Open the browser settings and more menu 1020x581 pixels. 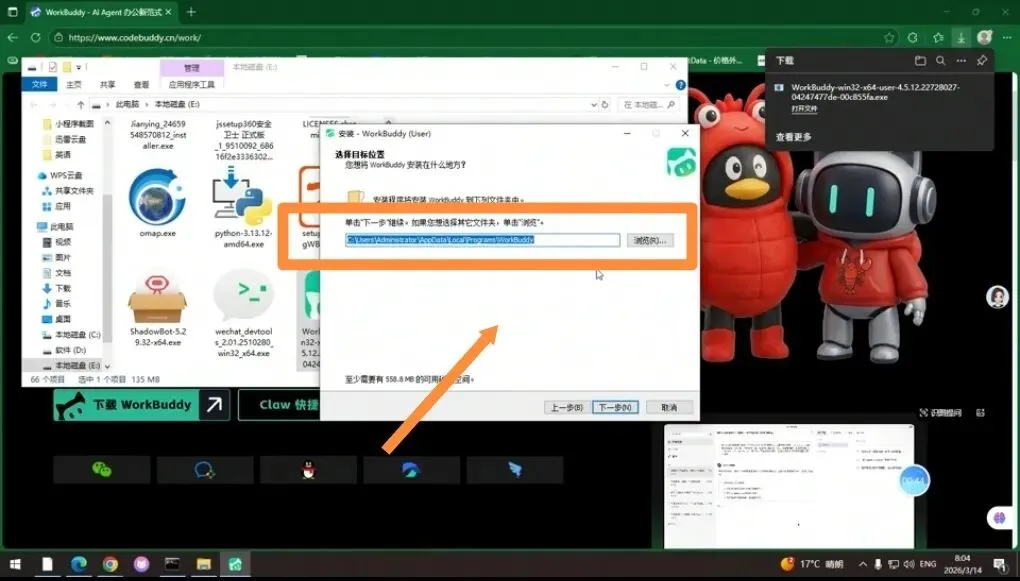pos(1007,38)
